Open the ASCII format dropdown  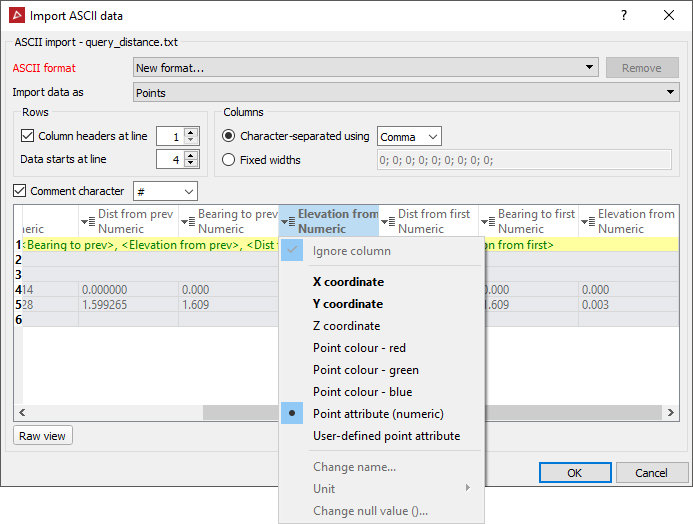[365, 68]
